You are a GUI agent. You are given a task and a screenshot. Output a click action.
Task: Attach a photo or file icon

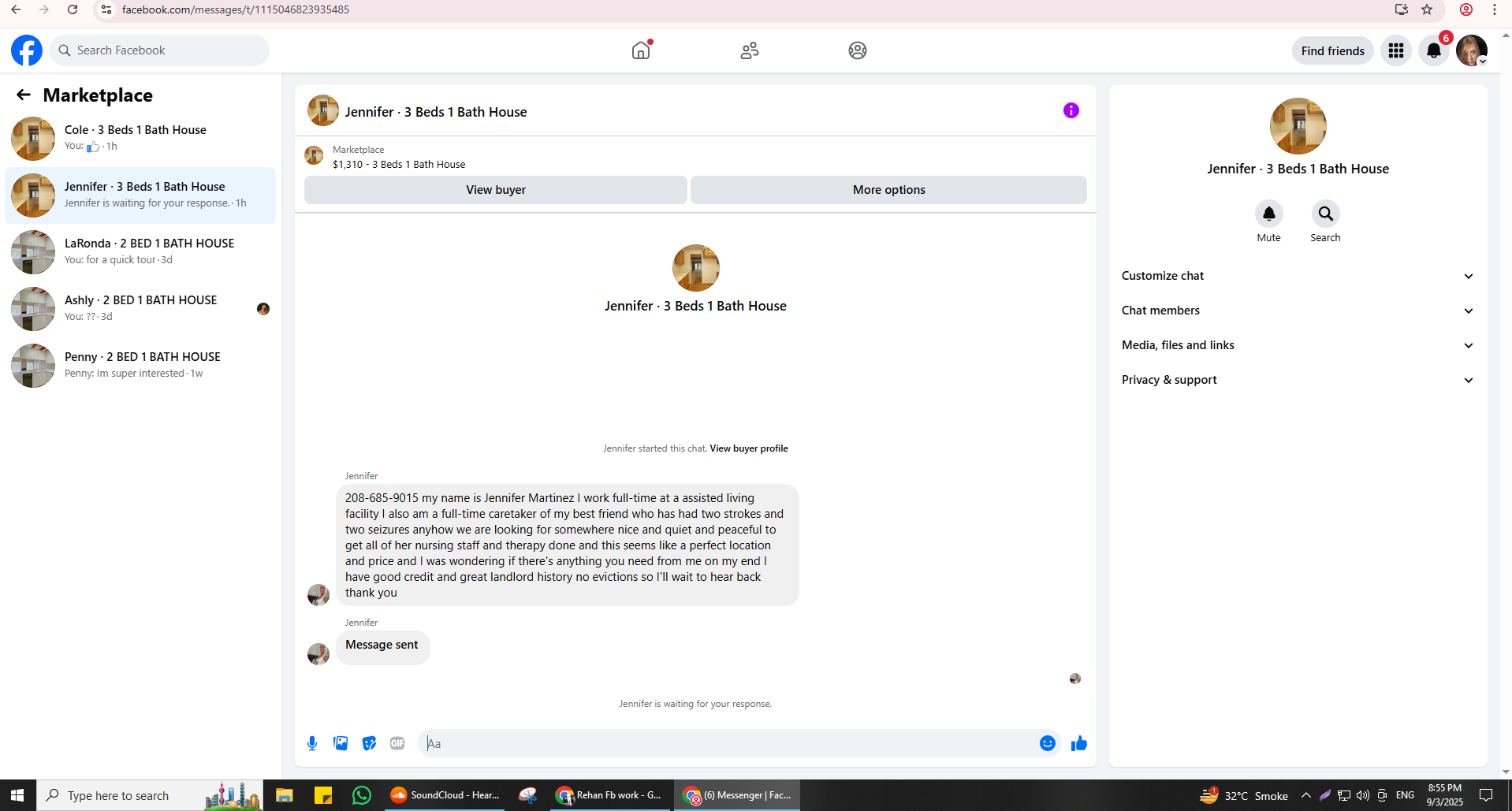341,743
